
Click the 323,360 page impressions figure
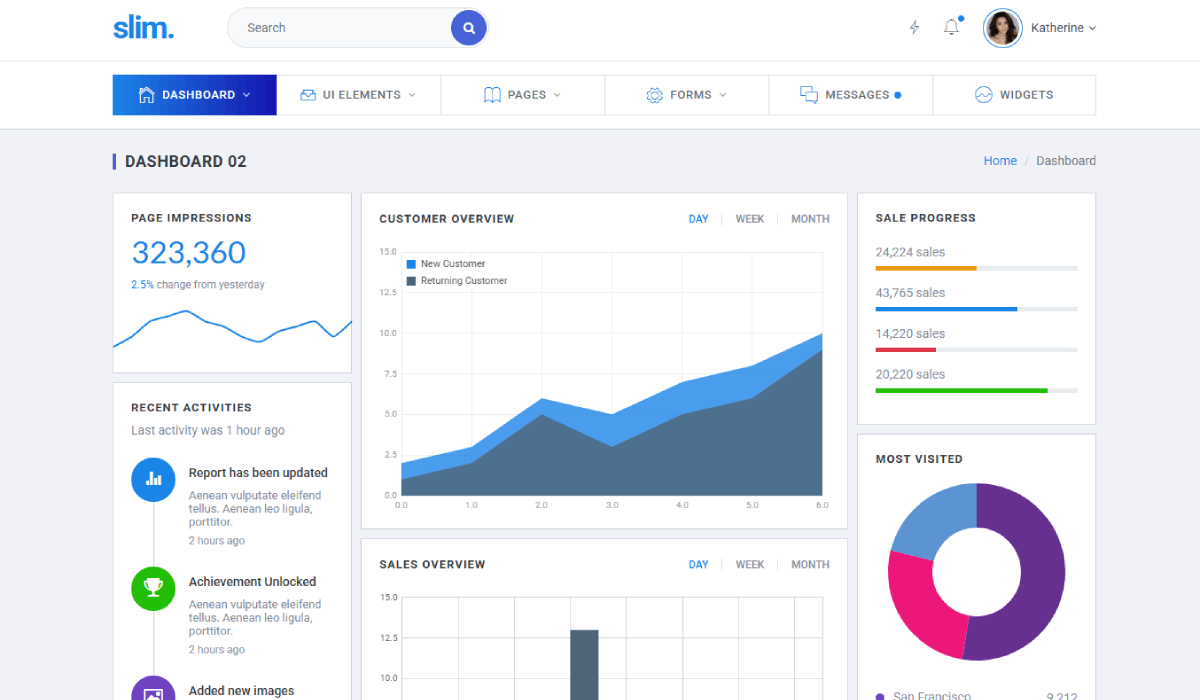(x=189, y=252)
